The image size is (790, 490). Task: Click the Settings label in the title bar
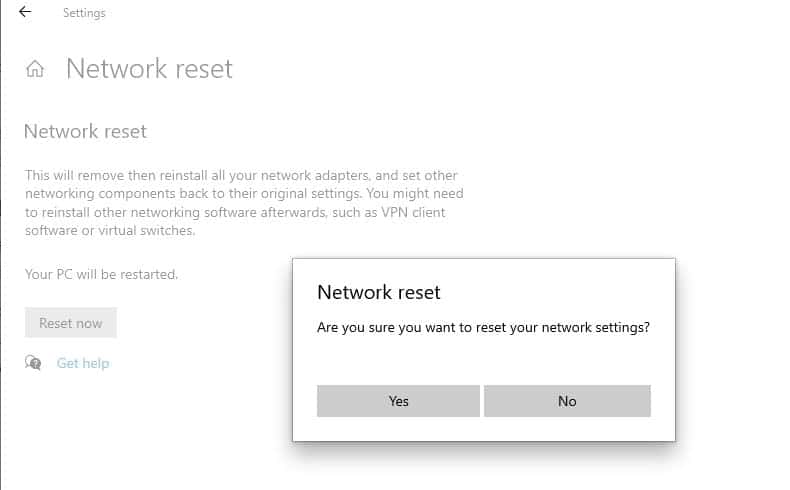click(84, 13)
